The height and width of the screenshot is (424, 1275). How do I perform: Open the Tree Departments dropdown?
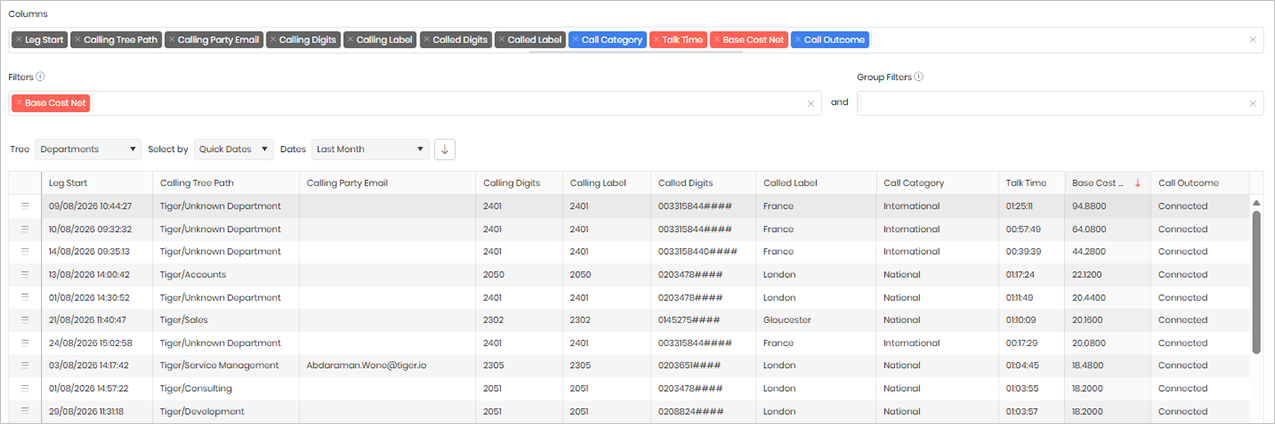pos(88,149)
